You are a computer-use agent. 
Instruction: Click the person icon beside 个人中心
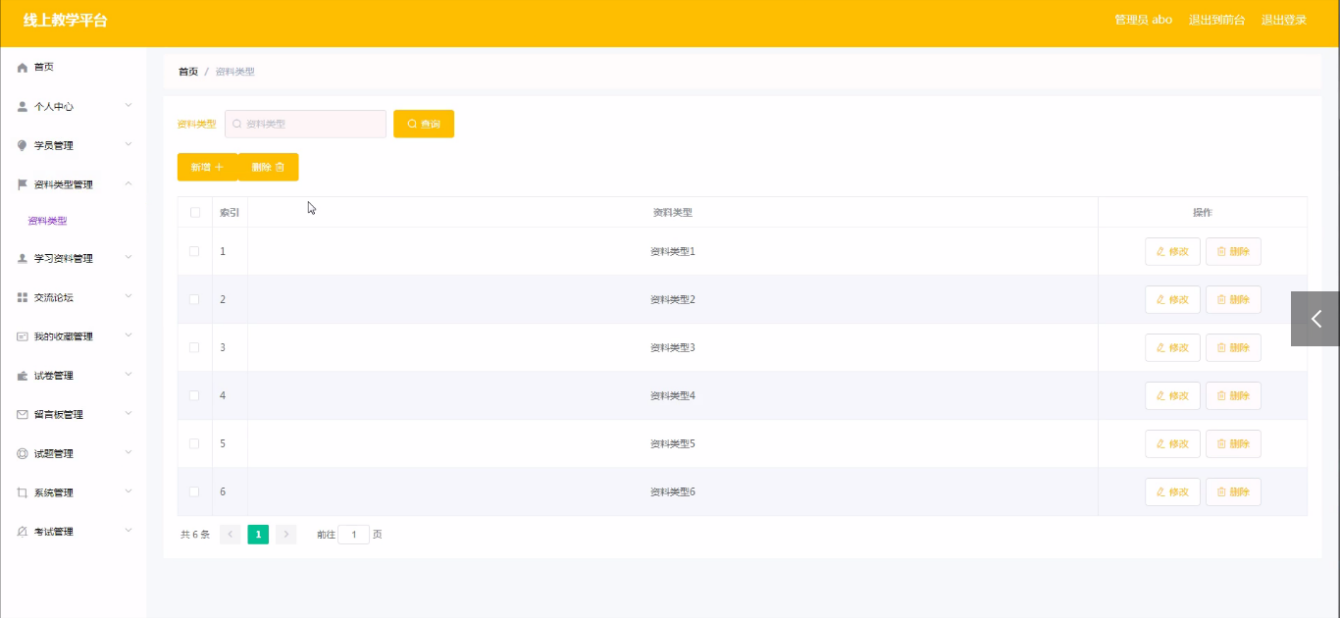(x=22, y=106)
